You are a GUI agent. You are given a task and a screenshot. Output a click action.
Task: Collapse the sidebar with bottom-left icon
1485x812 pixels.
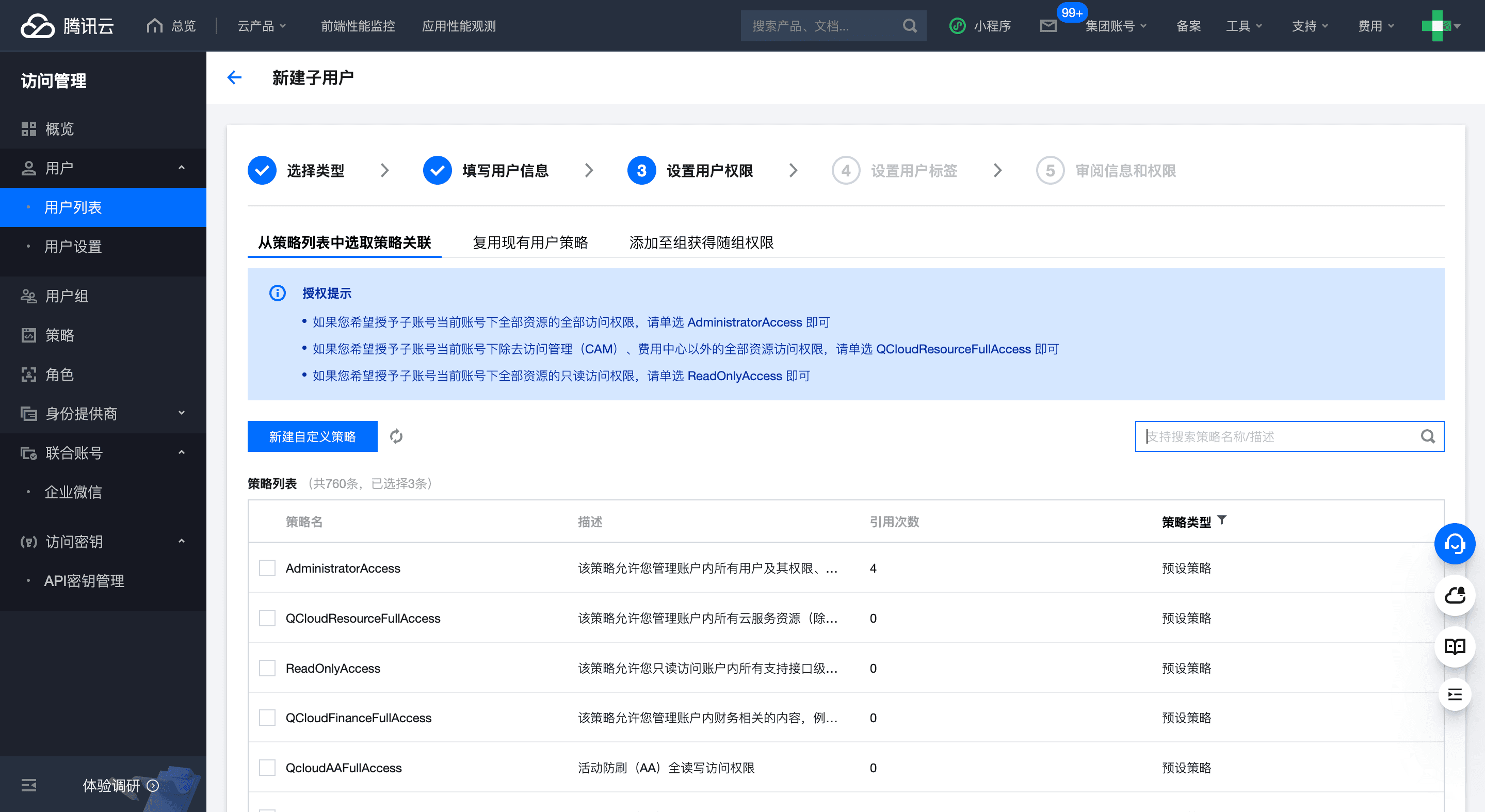pyautogui.click(x=28, y=784)
